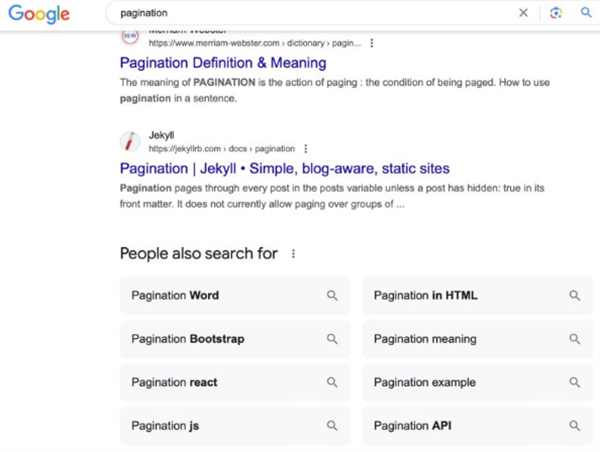Open more options for Merriam-Webster result

372,43
